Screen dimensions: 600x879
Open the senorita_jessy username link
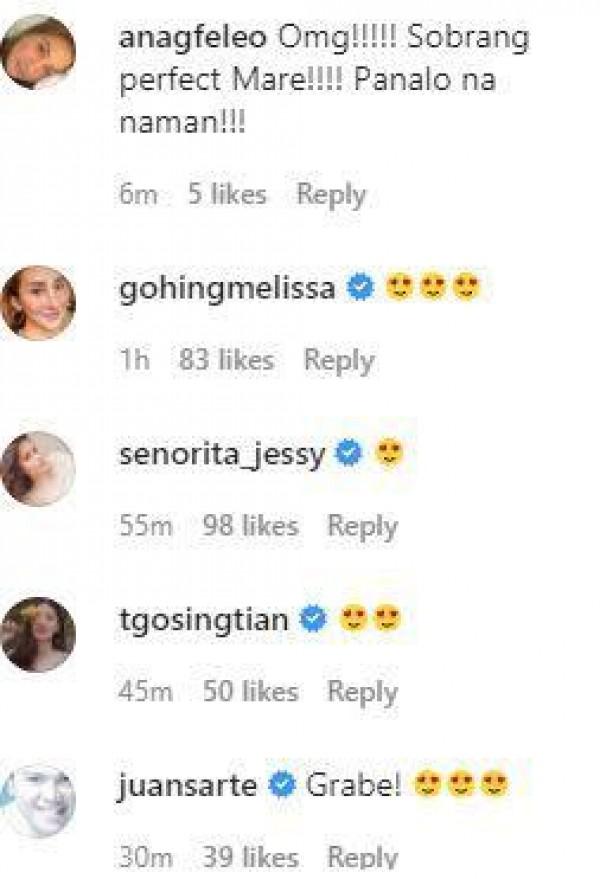tap(221, 455)
